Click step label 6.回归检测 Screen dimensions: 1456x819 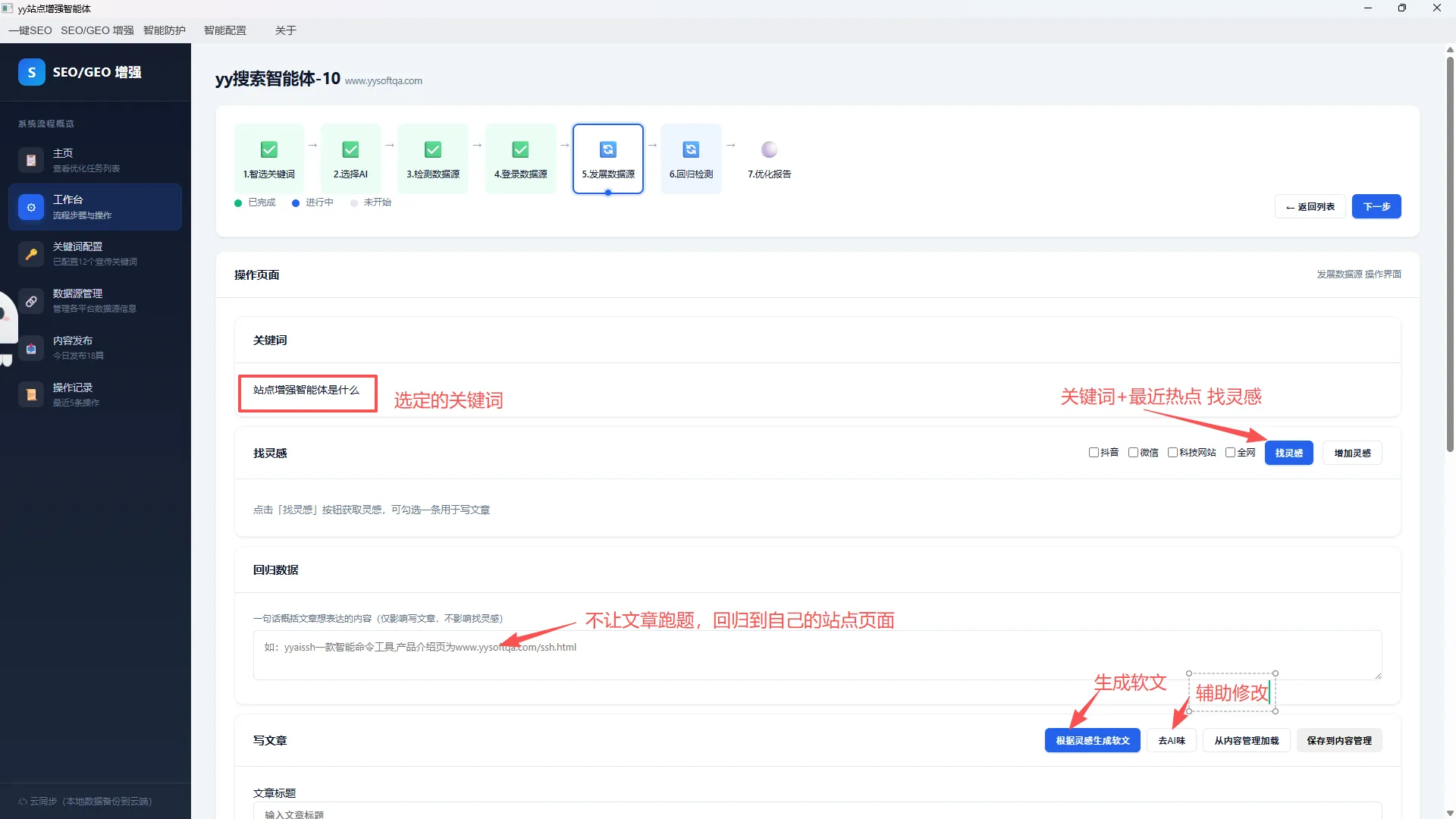coord(691,174)
